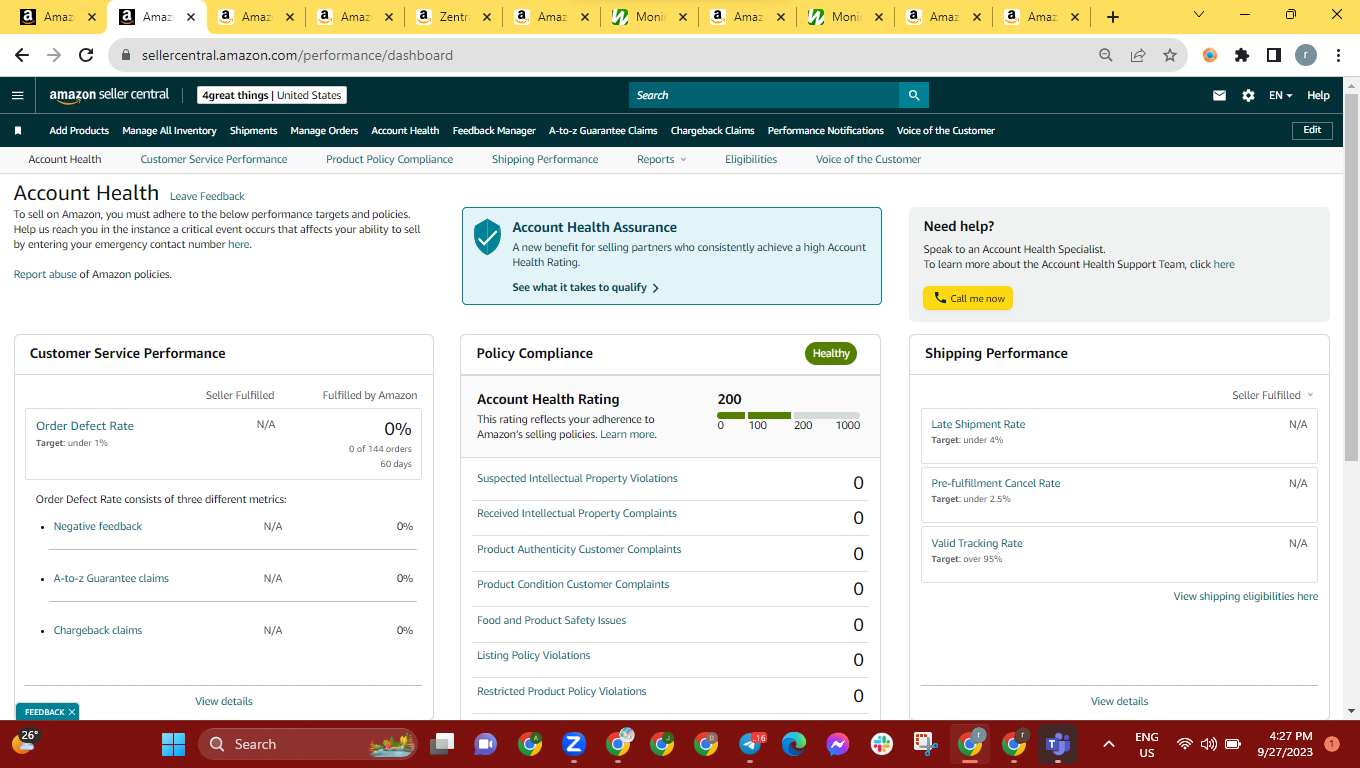
Task: Show hidden system tray icons
Action: tap(1108, 744)
